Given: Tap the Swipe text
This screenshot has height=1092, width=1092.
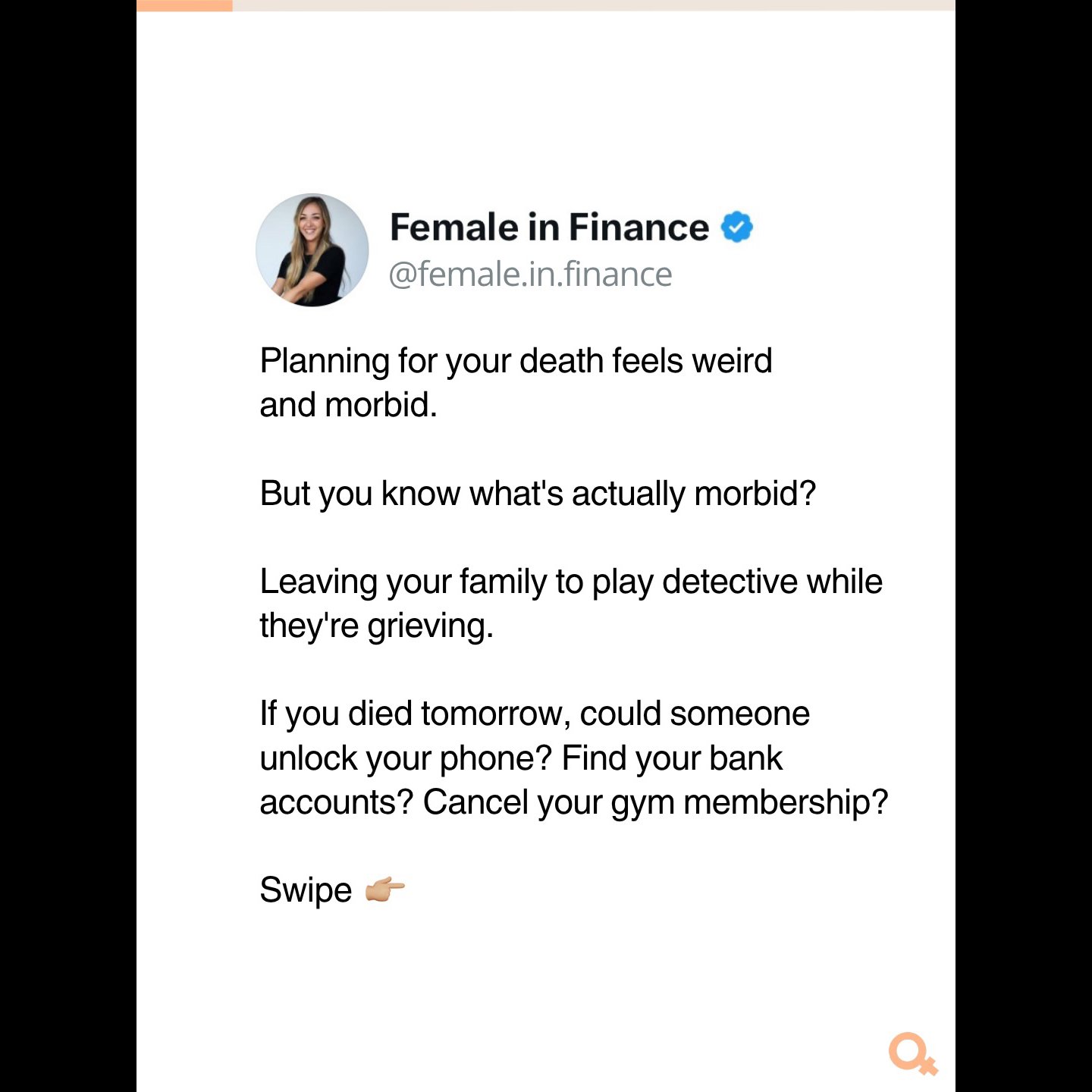Looking at the screenshot, I should (x=306, y=890).
